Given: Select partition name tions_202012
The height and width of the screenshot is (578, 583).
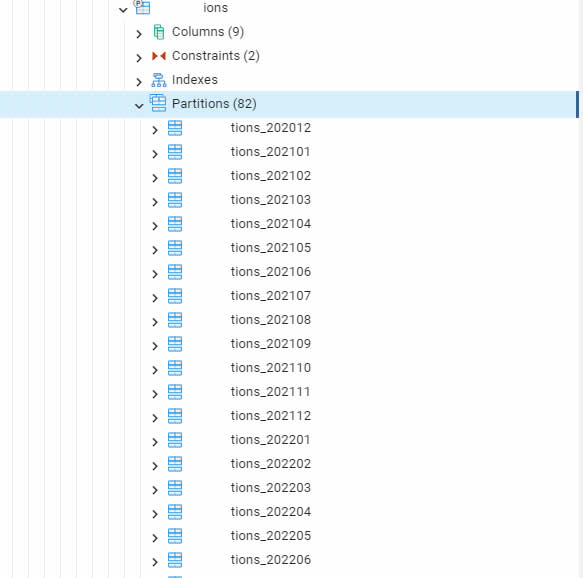Looking at the screenshot, I should tap(271, 128).
